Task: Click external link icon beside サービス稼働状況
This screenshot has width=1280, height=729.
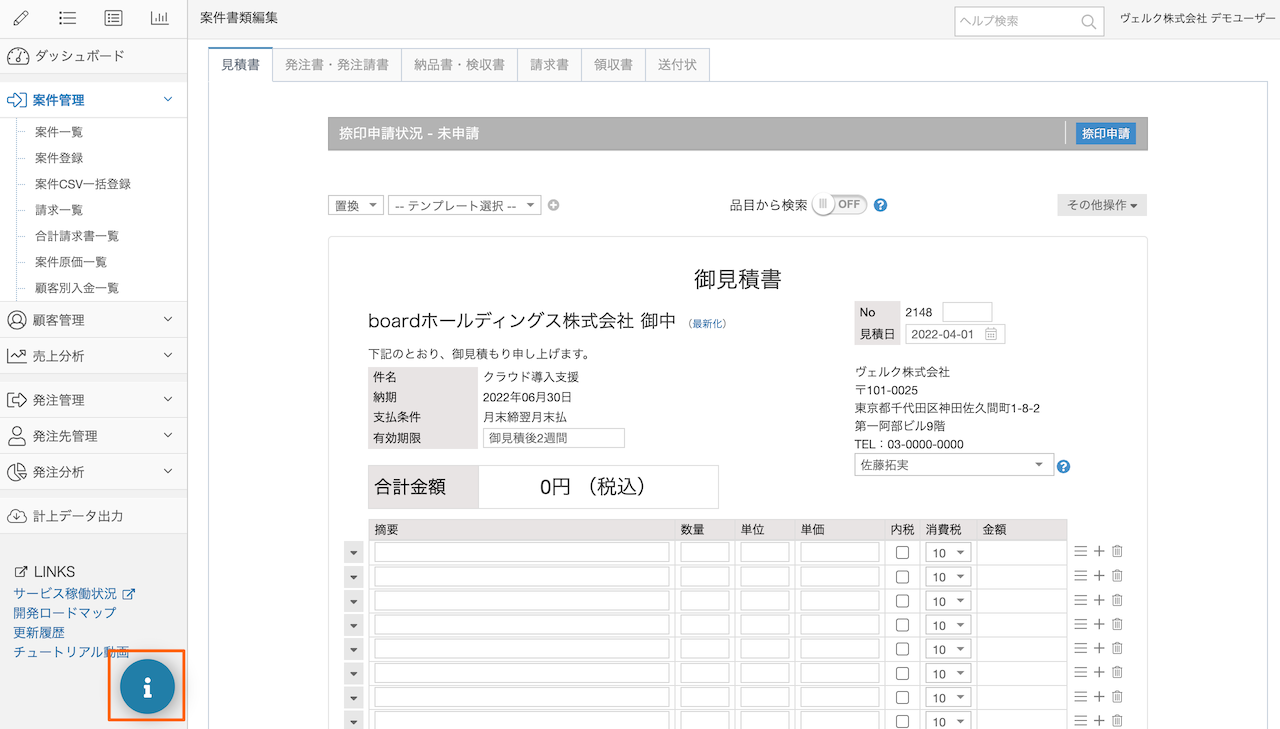Action: (x=128, y=594)
